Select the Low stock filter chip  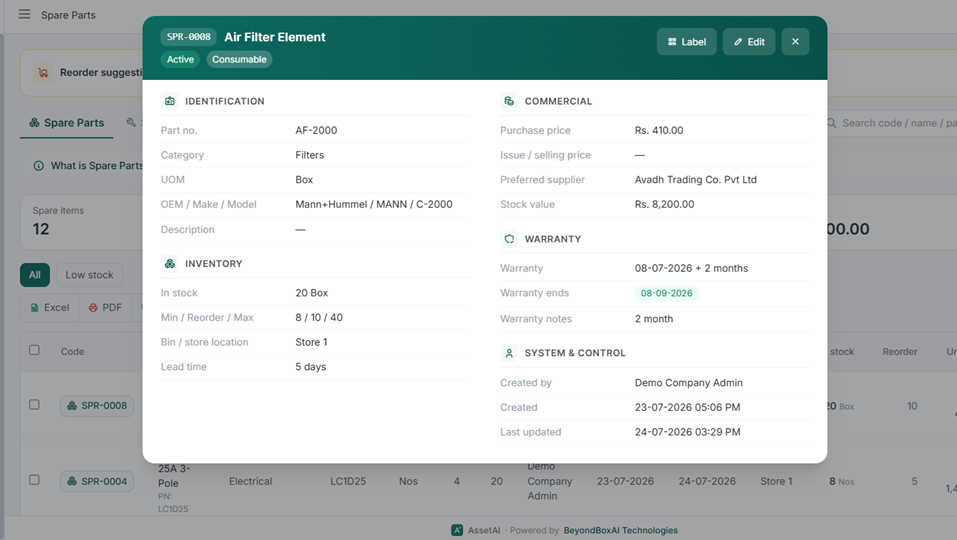coord(89,275)
